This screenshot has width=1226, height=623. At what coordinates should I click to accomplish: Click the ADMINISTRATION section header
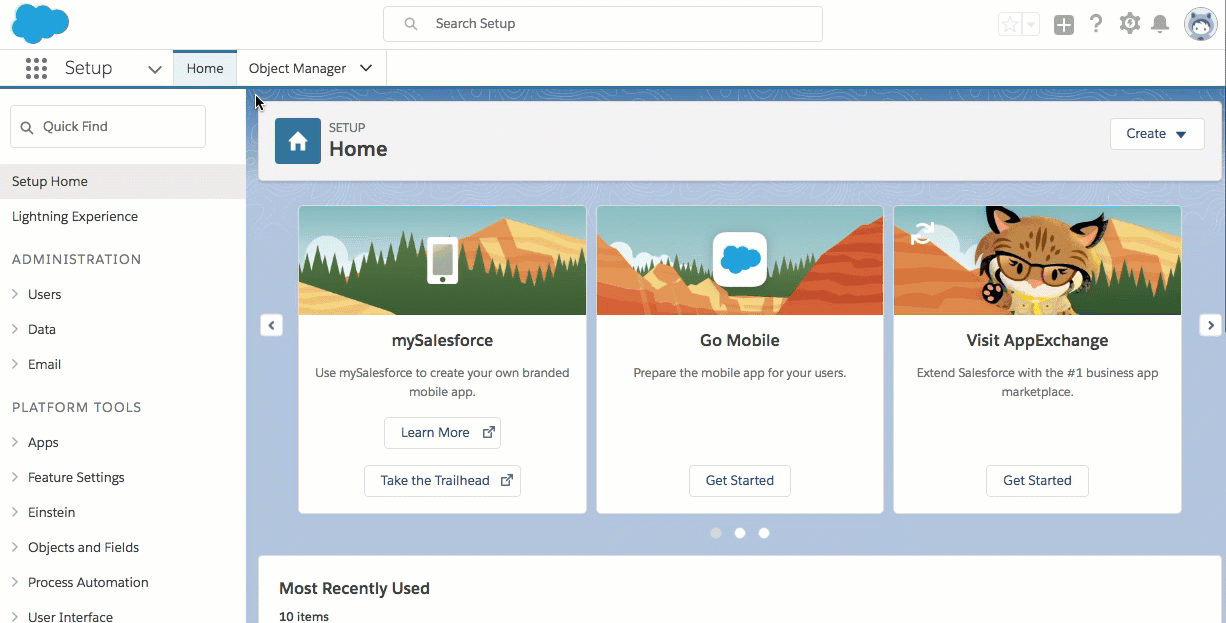pos(77,259)
